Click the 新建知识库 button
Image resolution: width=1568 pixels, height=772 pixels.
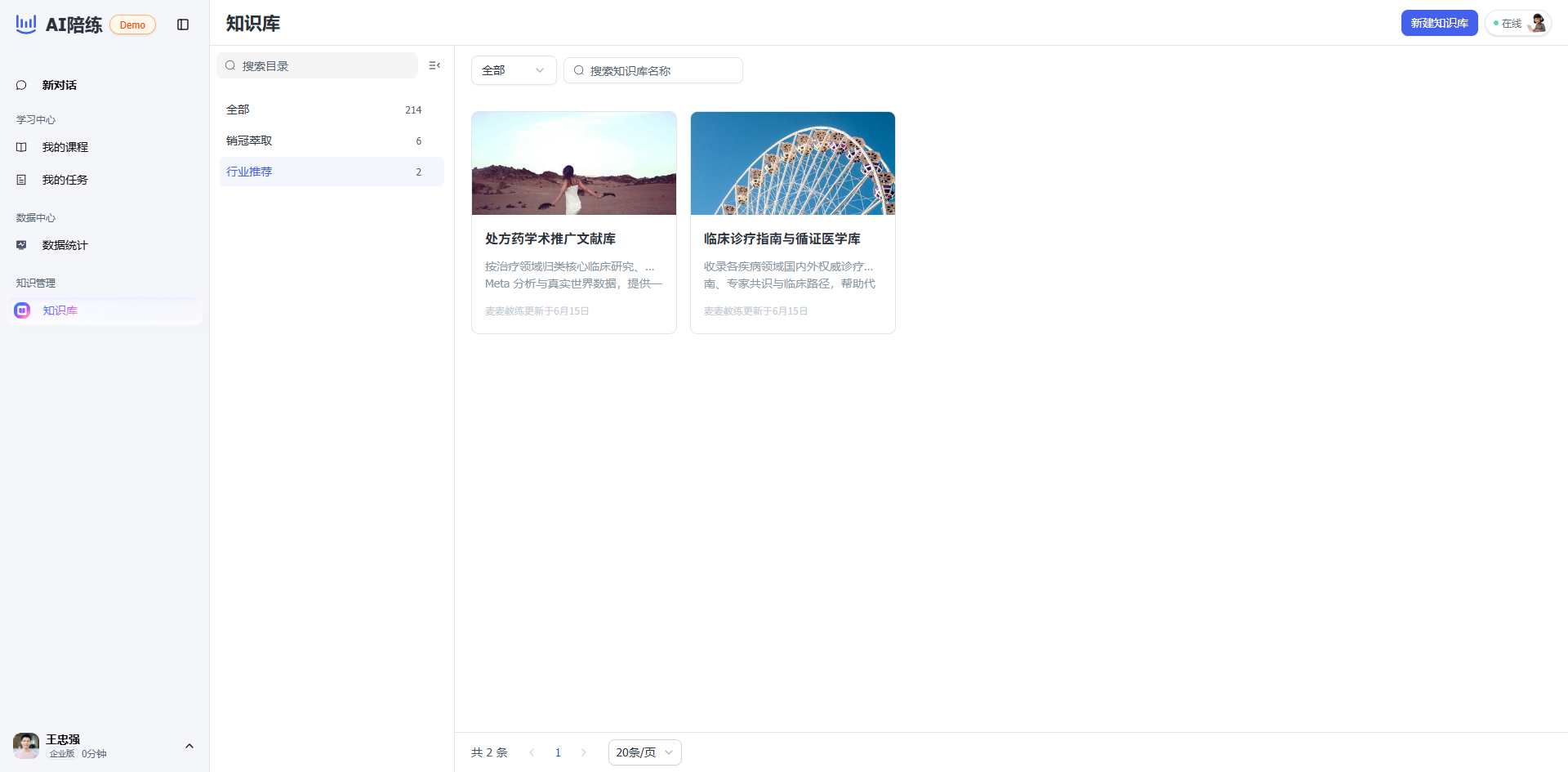[x=1439, y=23]
